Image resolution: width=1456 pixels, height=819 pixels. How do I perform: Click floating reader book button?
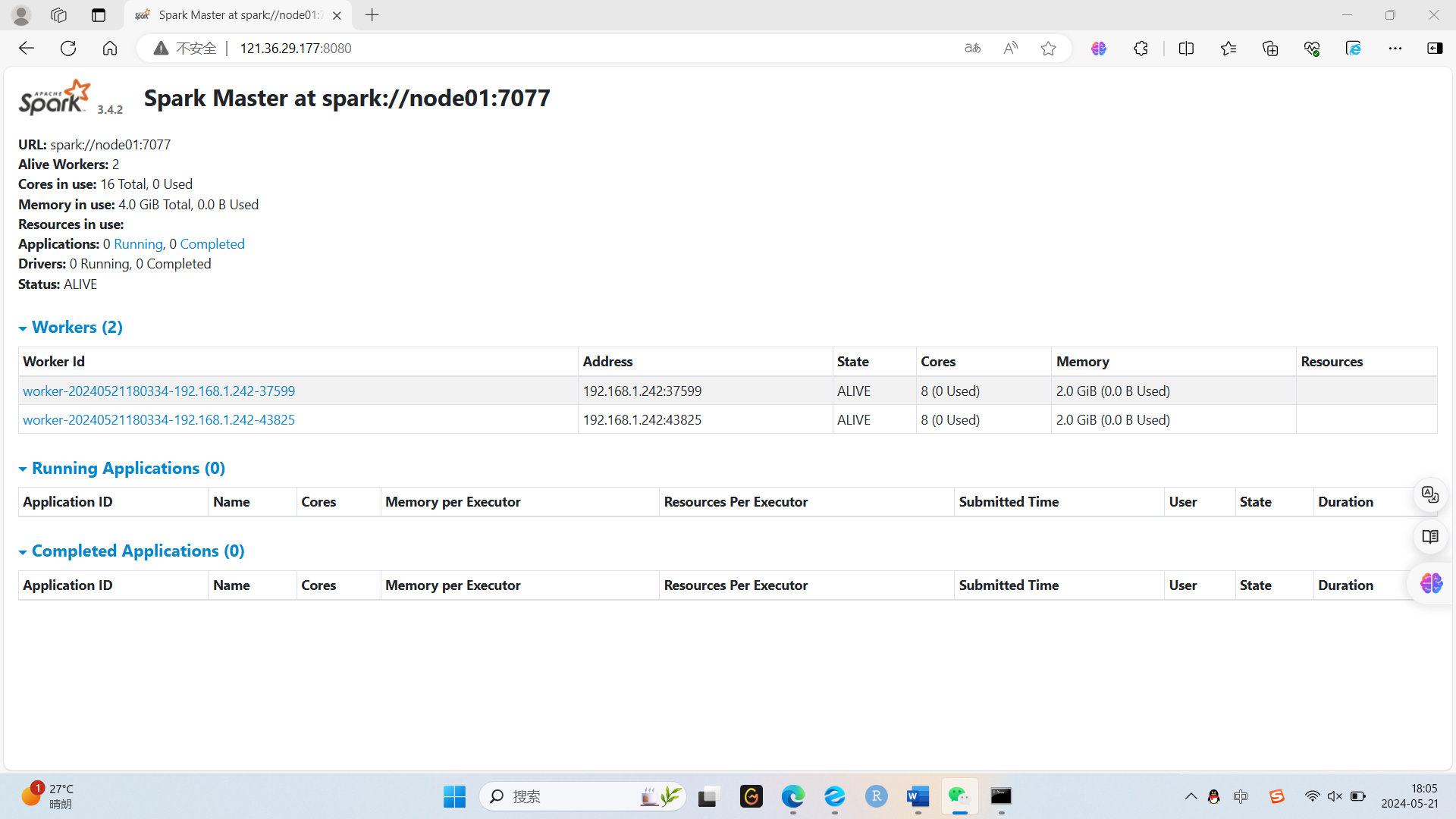(x=1431, y=537)
